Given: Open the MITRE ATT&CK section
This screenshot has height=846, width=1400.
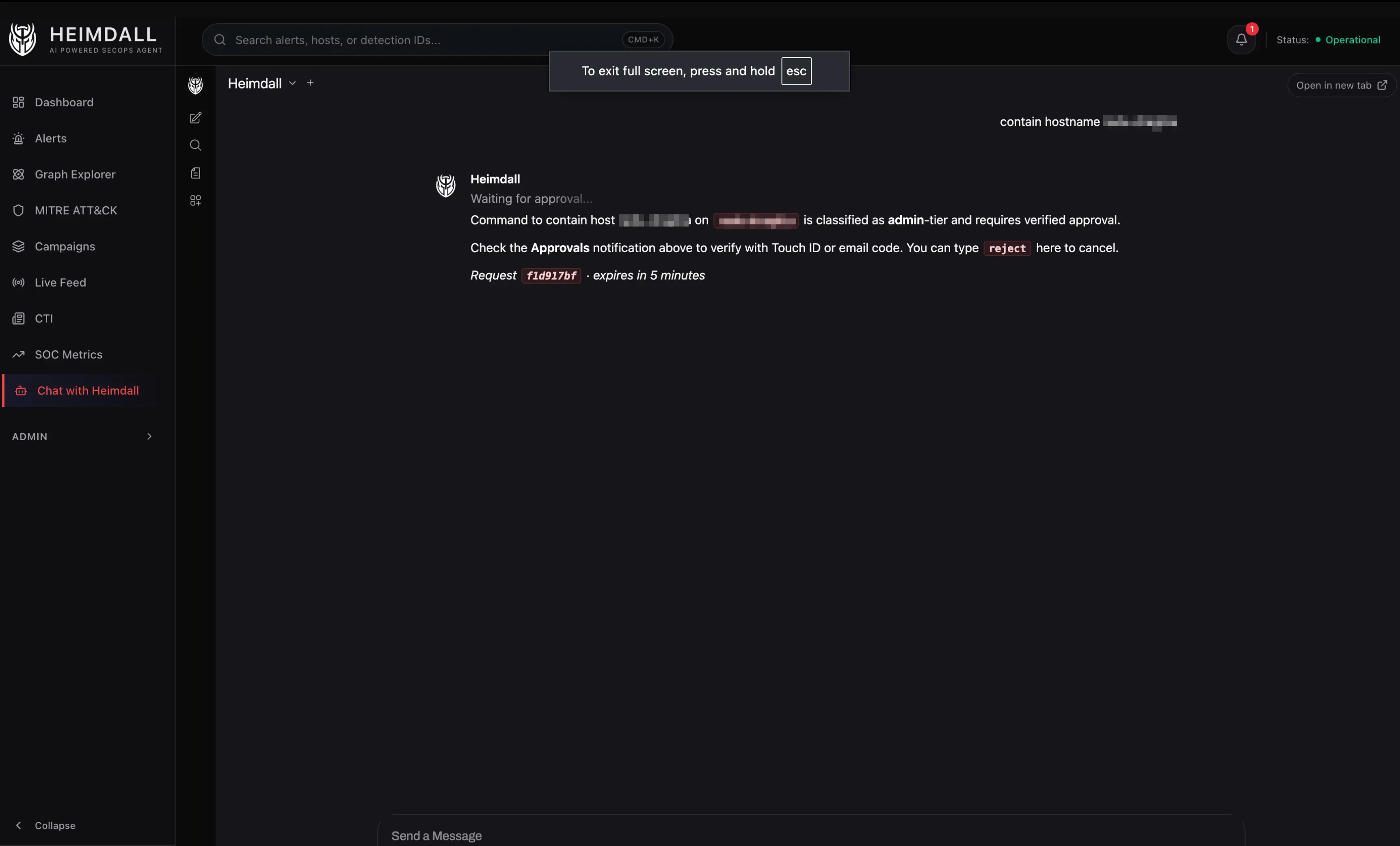Looking at the screenshot, I should [76, 209].
